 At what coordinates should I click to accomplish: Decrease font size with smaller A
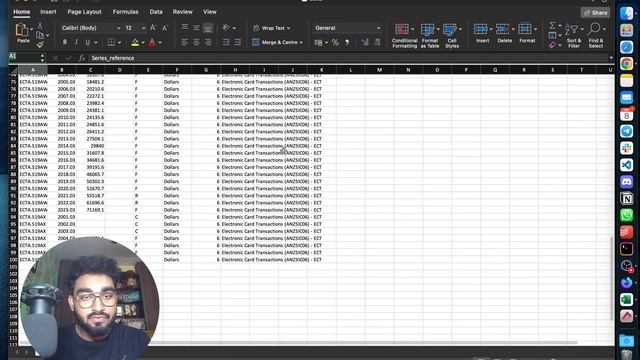pyautogui.click(x=165, y=28)
